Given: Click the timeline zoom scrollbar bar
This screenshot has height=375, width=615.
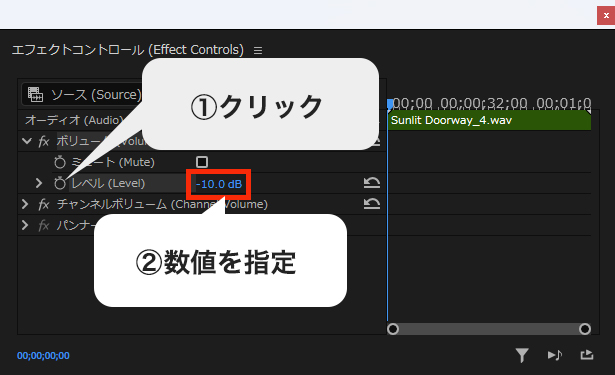Looking at the screenshot, I should (489, 329).
